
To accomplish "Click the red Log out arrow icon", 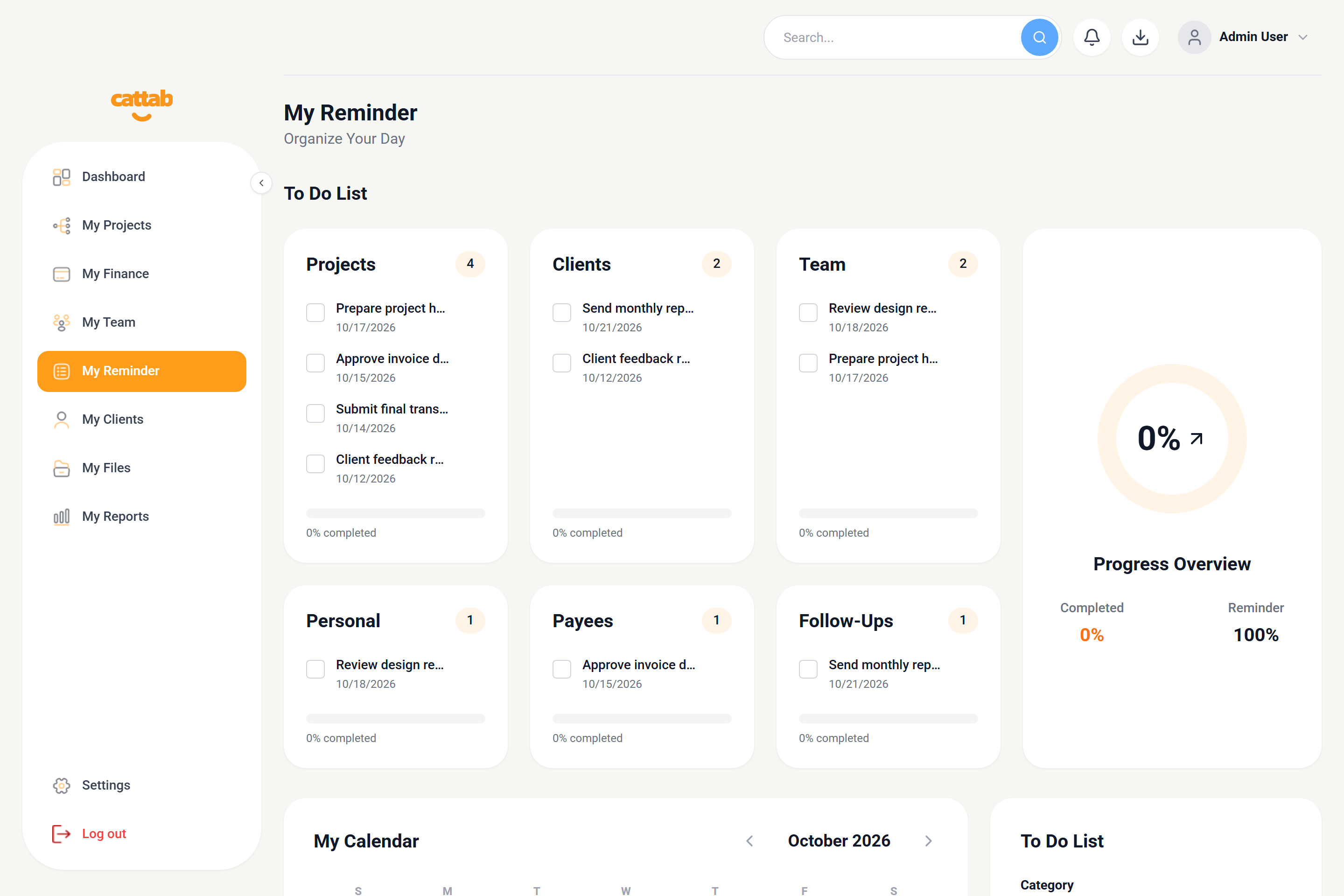I will [61, 834].
